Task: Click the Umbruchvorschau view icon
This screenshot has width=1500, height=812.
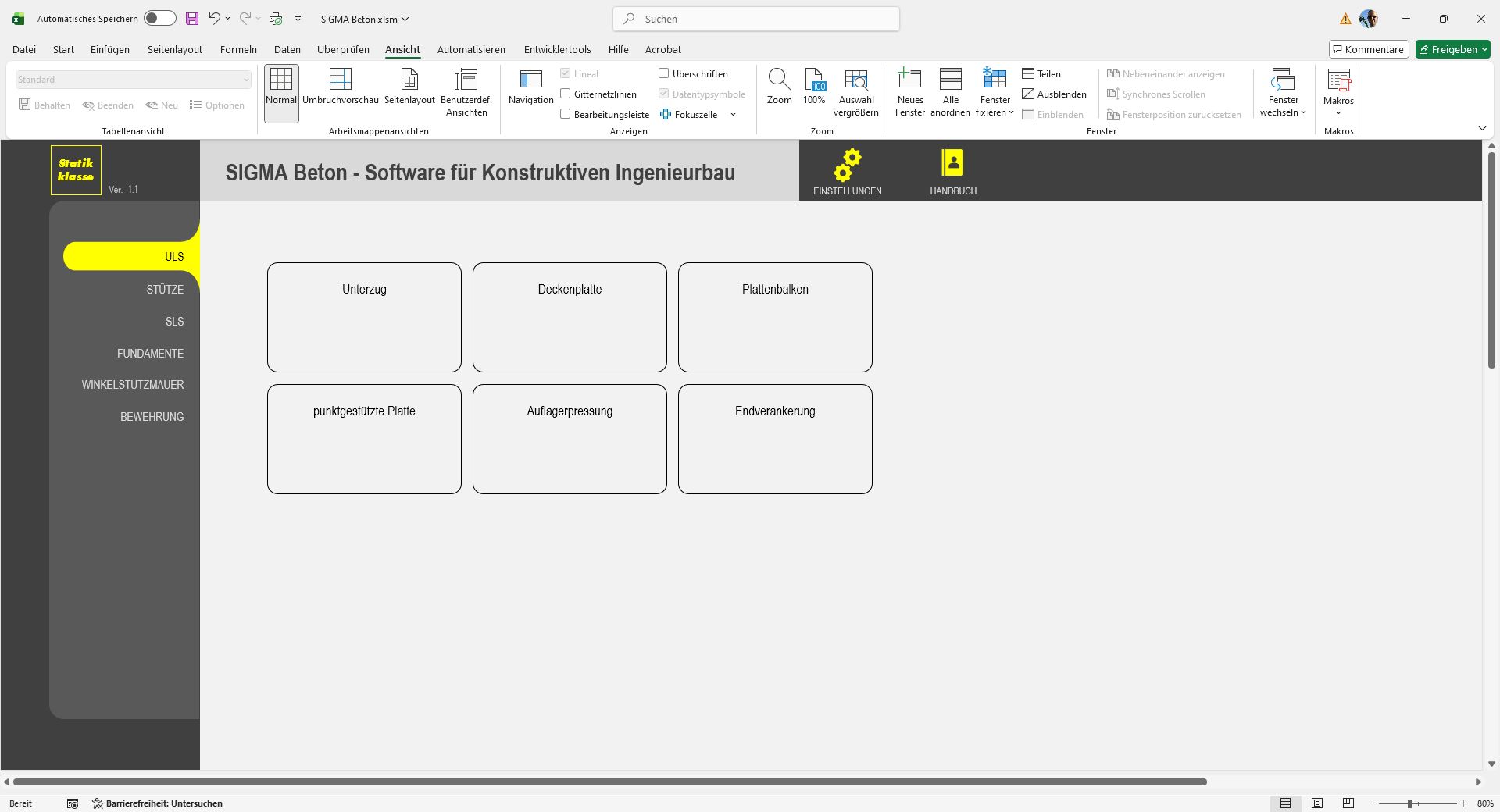Action: 340,80
